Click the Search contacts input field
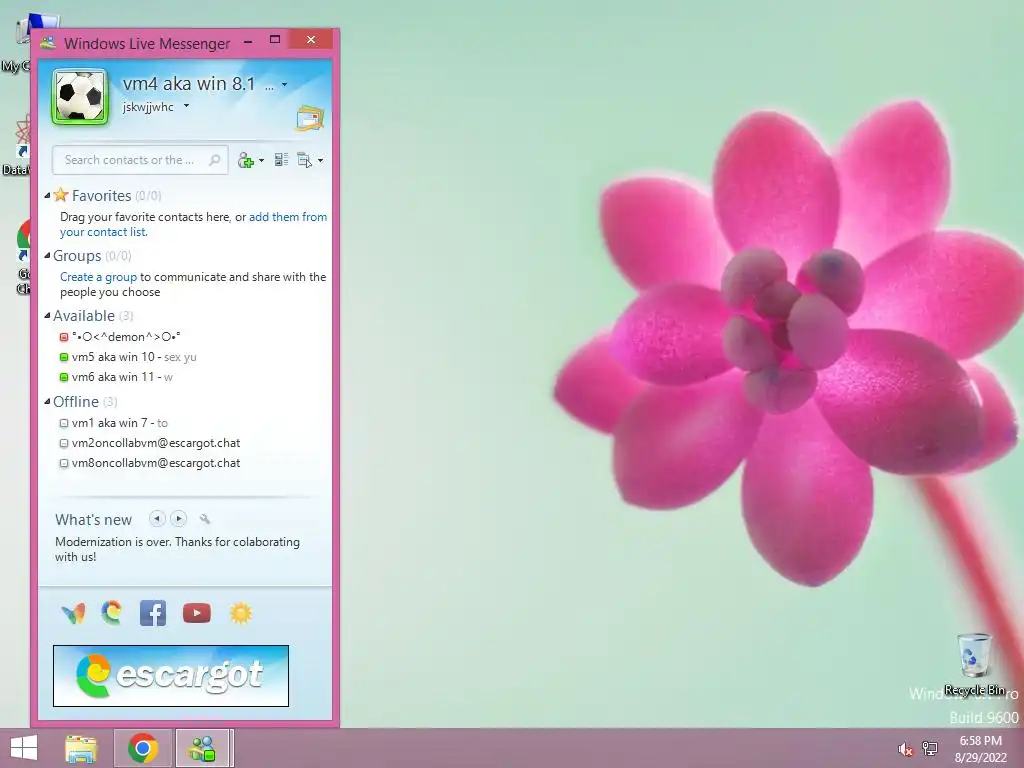1024x768 pixels. 140,160
